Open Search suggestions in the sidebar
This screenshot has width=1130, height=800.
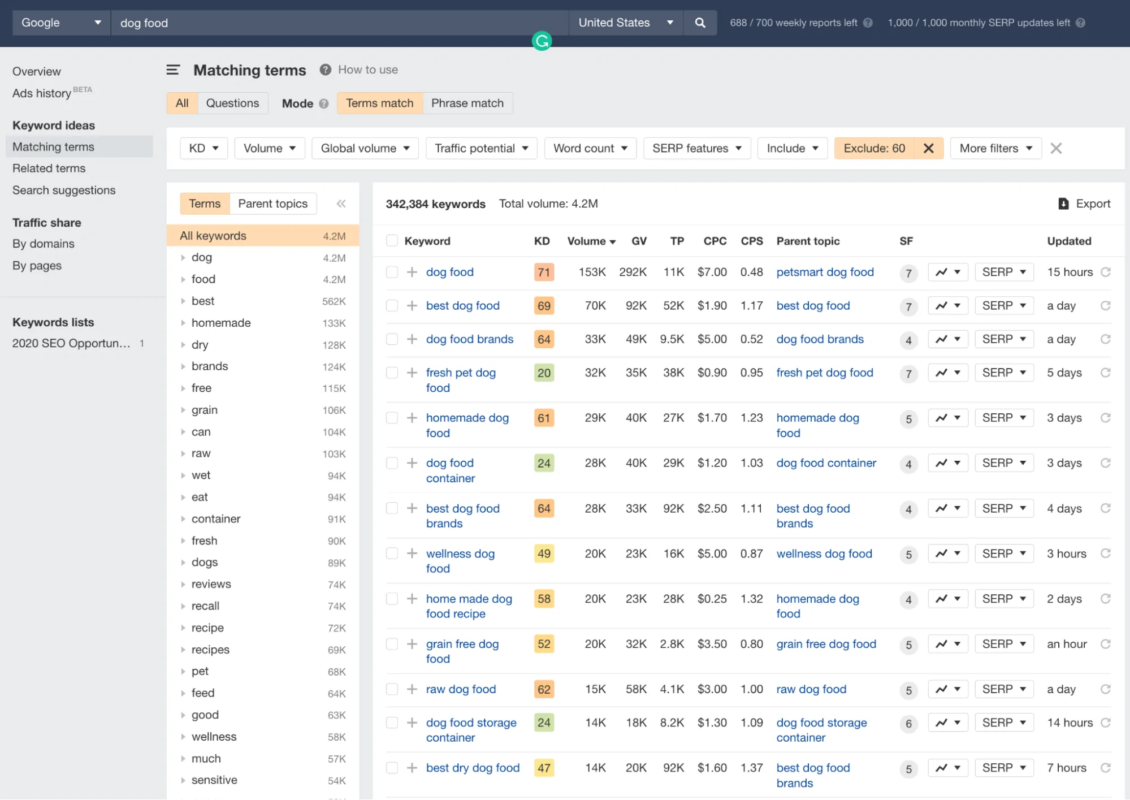tap(63, 190)
